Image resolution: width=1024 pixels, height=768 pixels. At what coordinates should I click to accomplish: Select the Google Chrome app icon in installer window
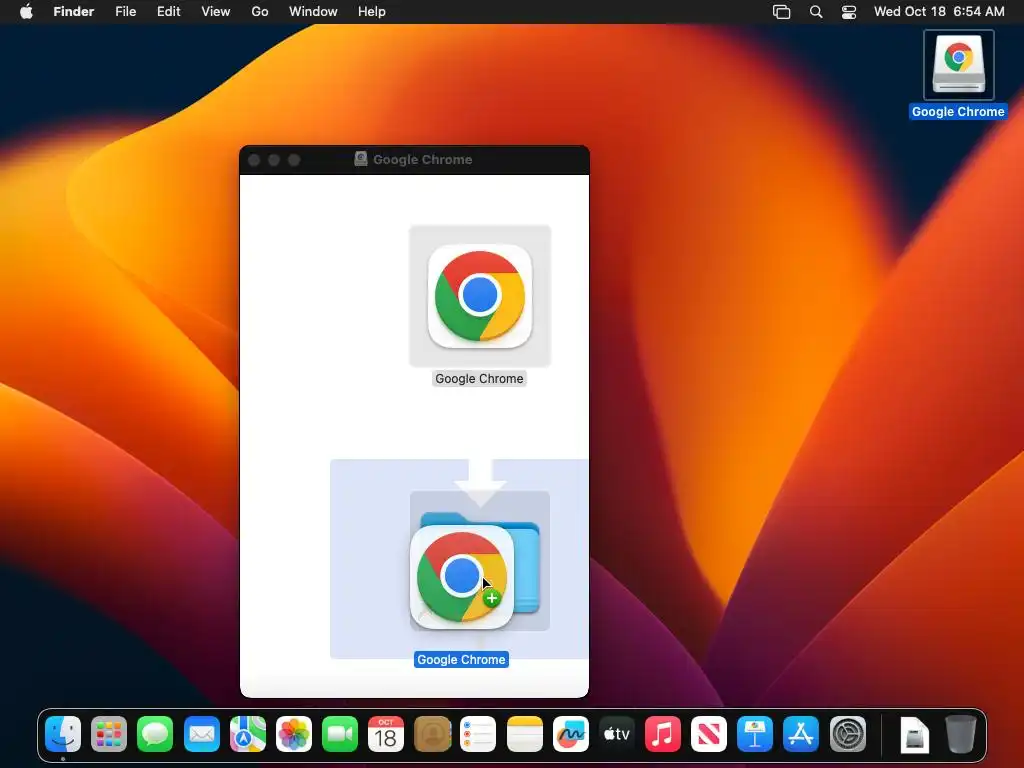[x=480, y=296]
